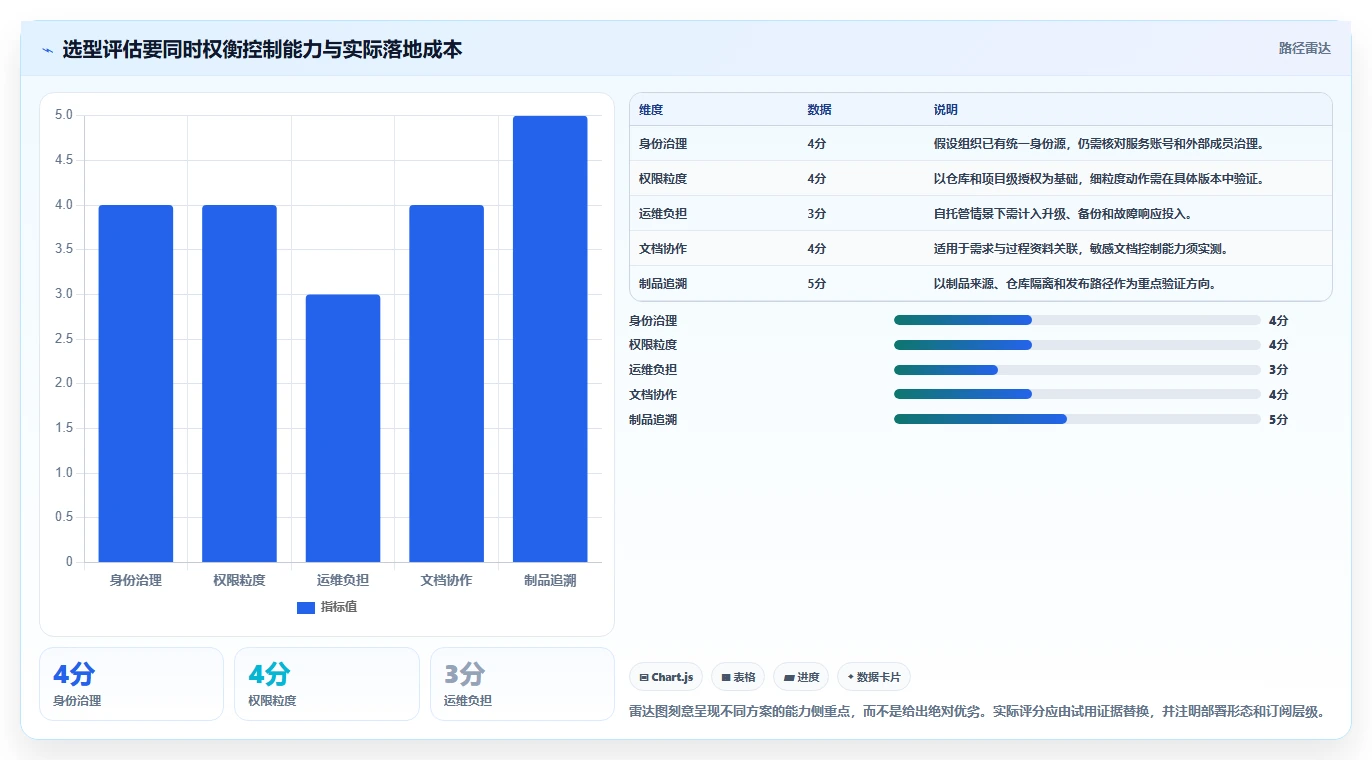Click the footer note starting 雷达图刻意呈现
The width and height of the screenshot is (1372, 760).
tap(978, 712)
